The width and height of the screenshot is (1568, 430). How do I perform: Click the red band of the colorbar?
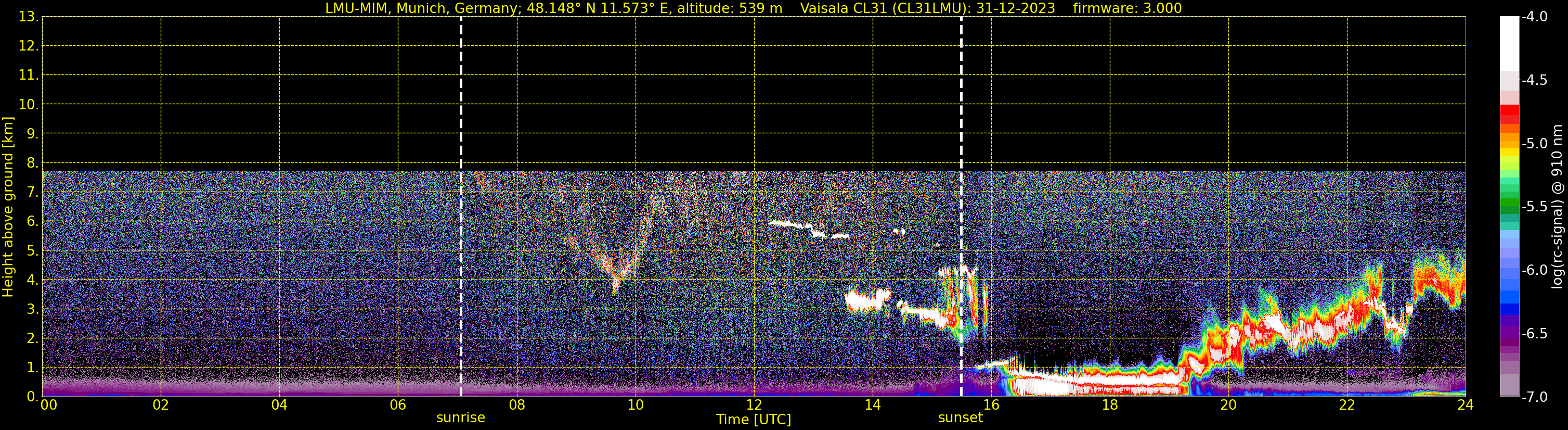pos(1510,114)
